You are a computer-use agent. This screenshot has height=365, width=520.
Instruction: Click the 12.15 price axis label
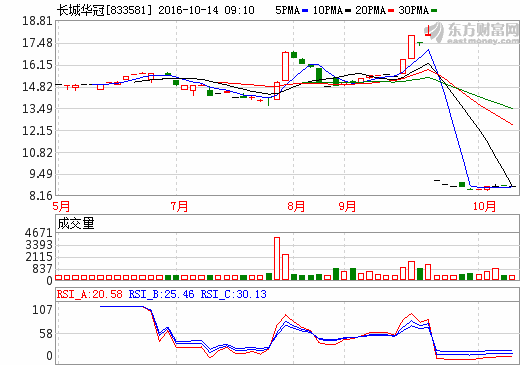click(37, 131)
